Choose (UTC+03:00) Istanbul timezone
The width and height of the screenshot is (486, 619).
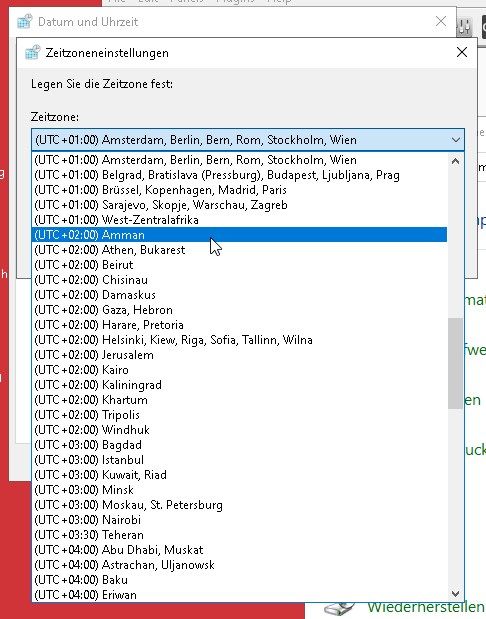[239, 460]
